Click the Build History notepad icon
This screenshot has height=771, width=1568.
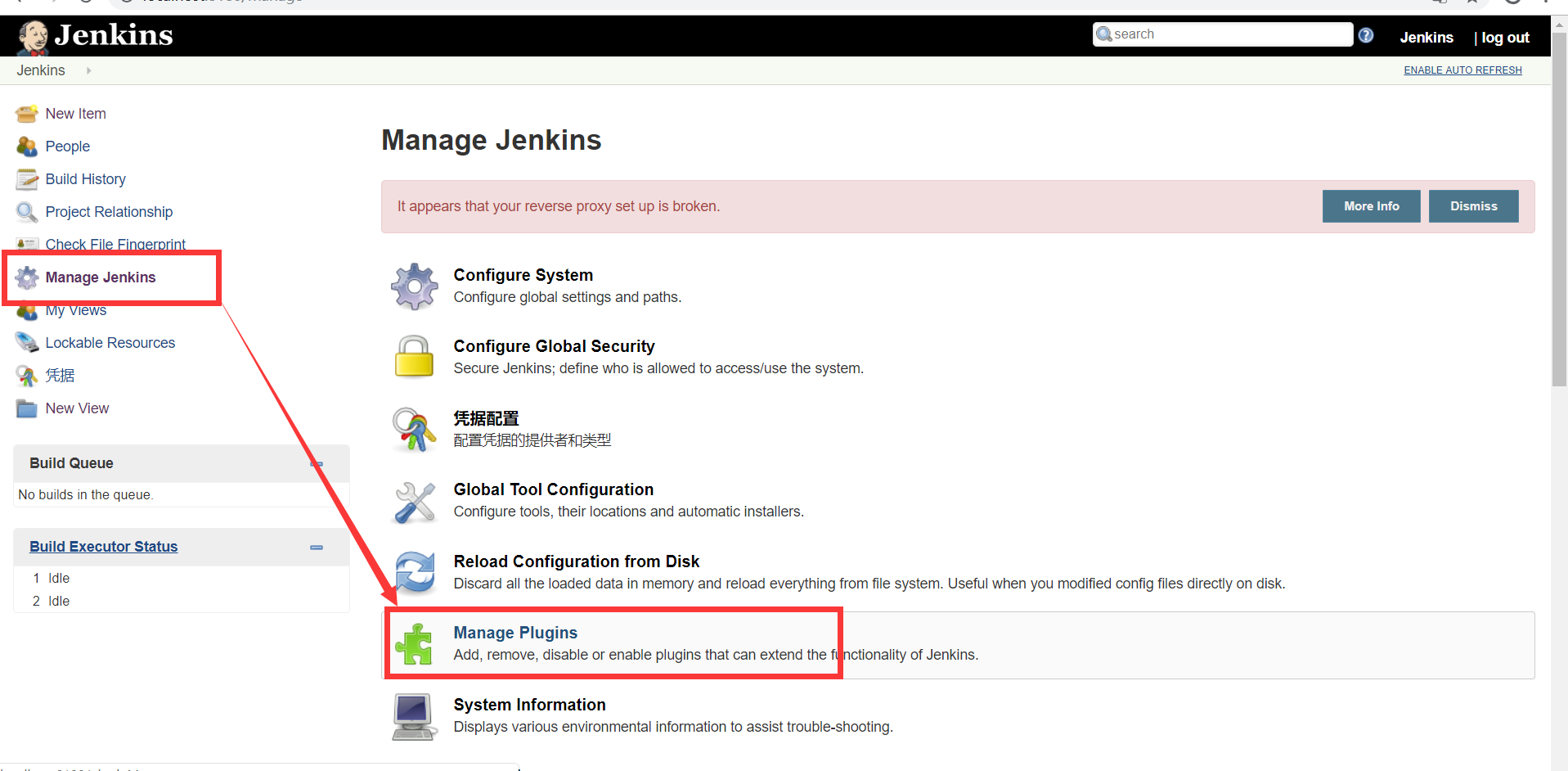click(x=26, y=179)
